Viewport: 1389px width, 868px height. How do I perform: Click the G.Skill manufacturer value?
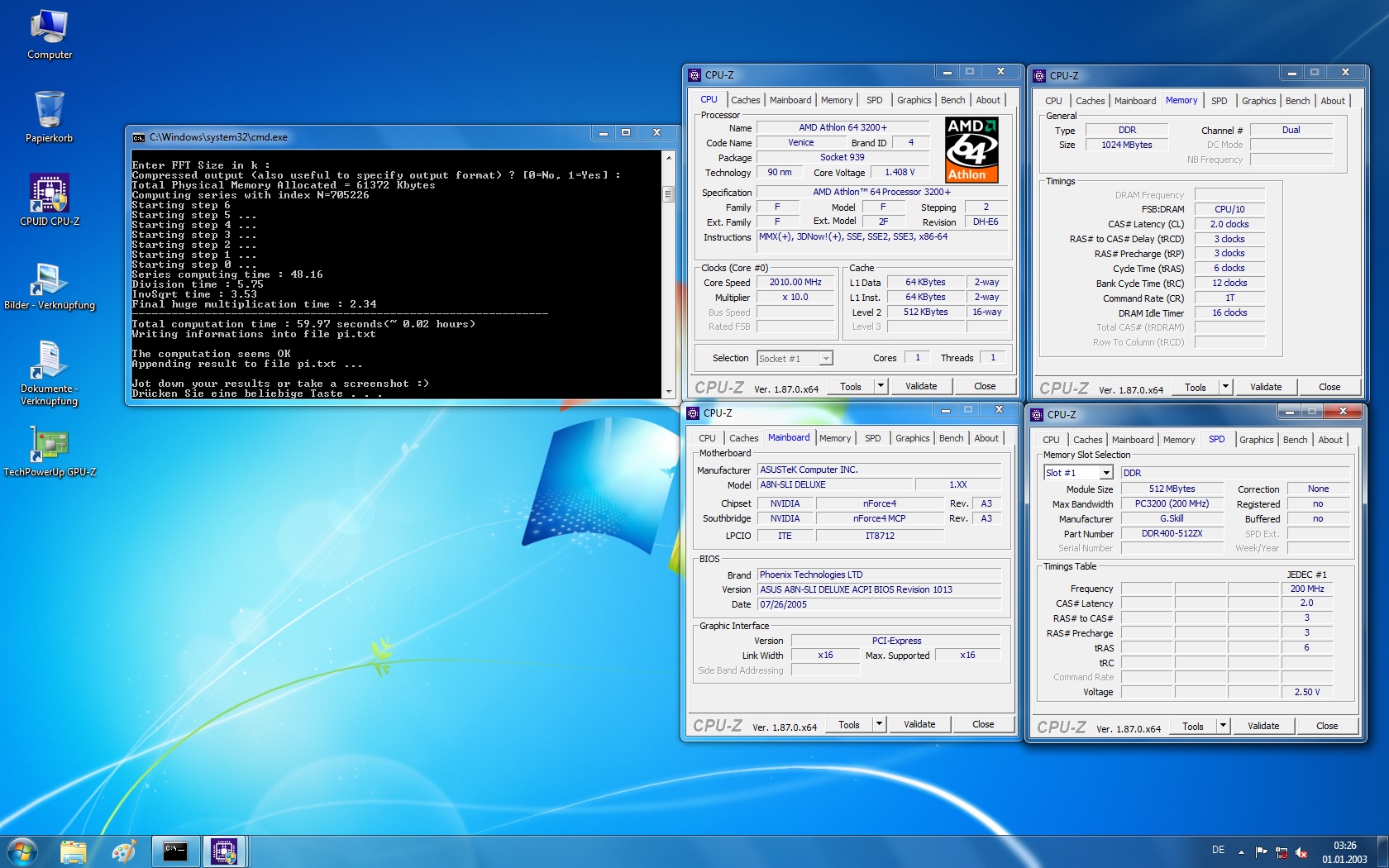pos(1172,518)
